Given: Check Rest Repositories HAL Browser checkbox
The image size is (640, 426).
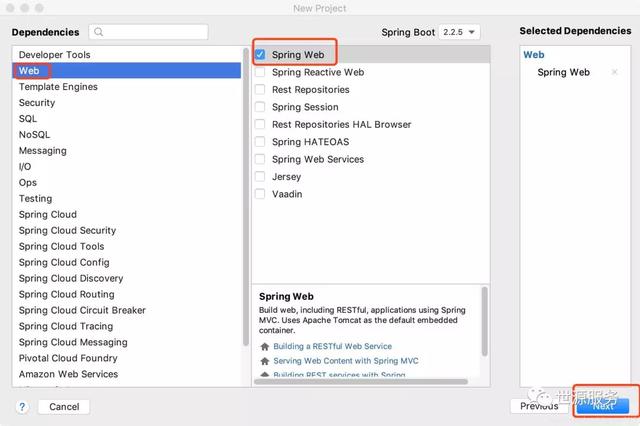Looking at the screenshot, I should [260, 124].
